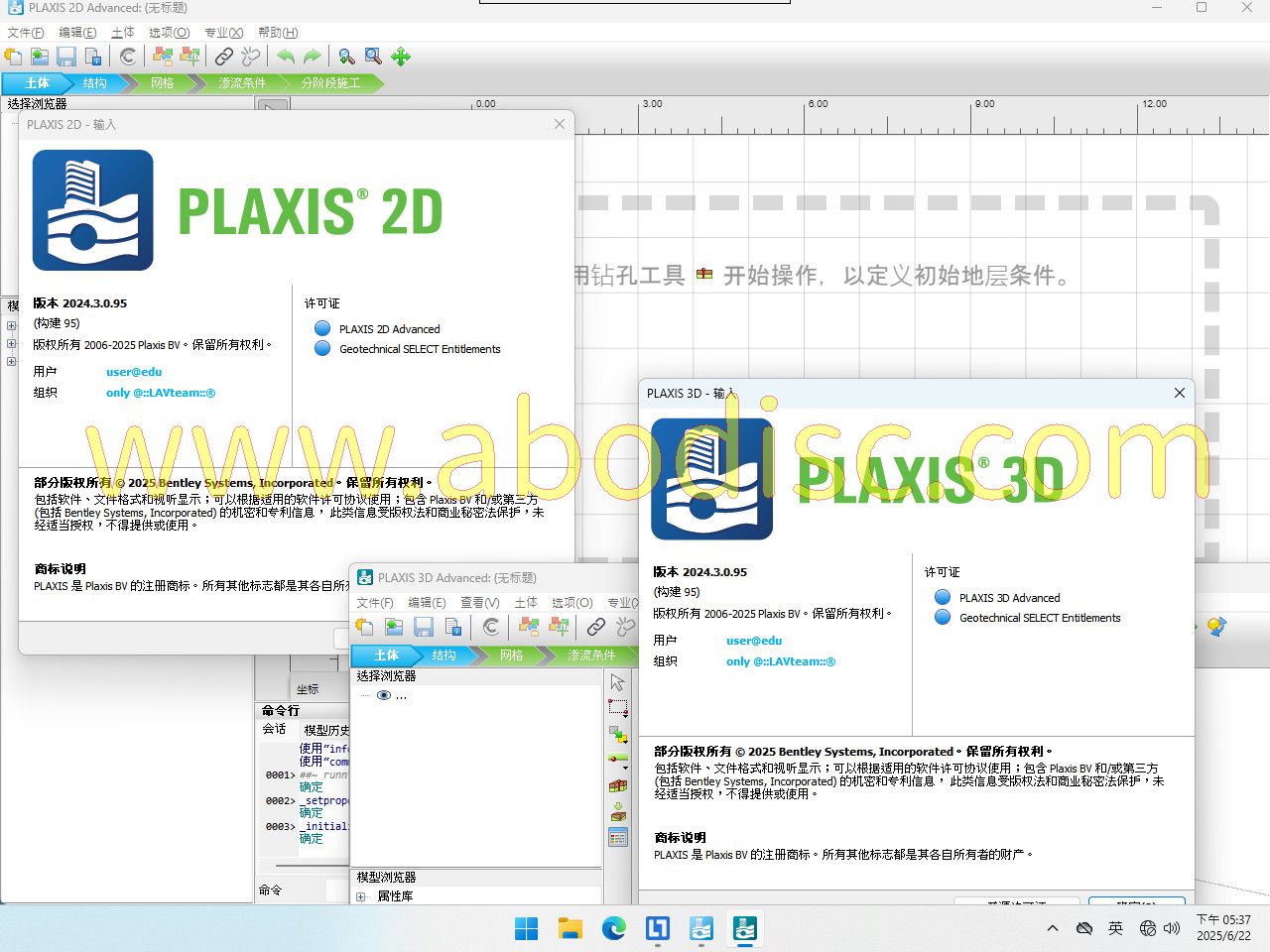Click 'only @::LAVteam::®' in 2D dialog
Viewport: 1270px width, 952px height.
(161, 393)
